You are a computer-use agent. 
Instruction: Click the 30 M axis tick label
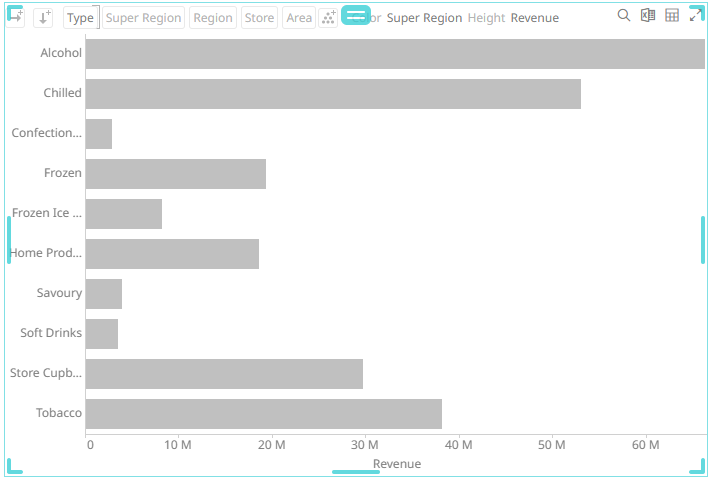[x=365, y=445]
